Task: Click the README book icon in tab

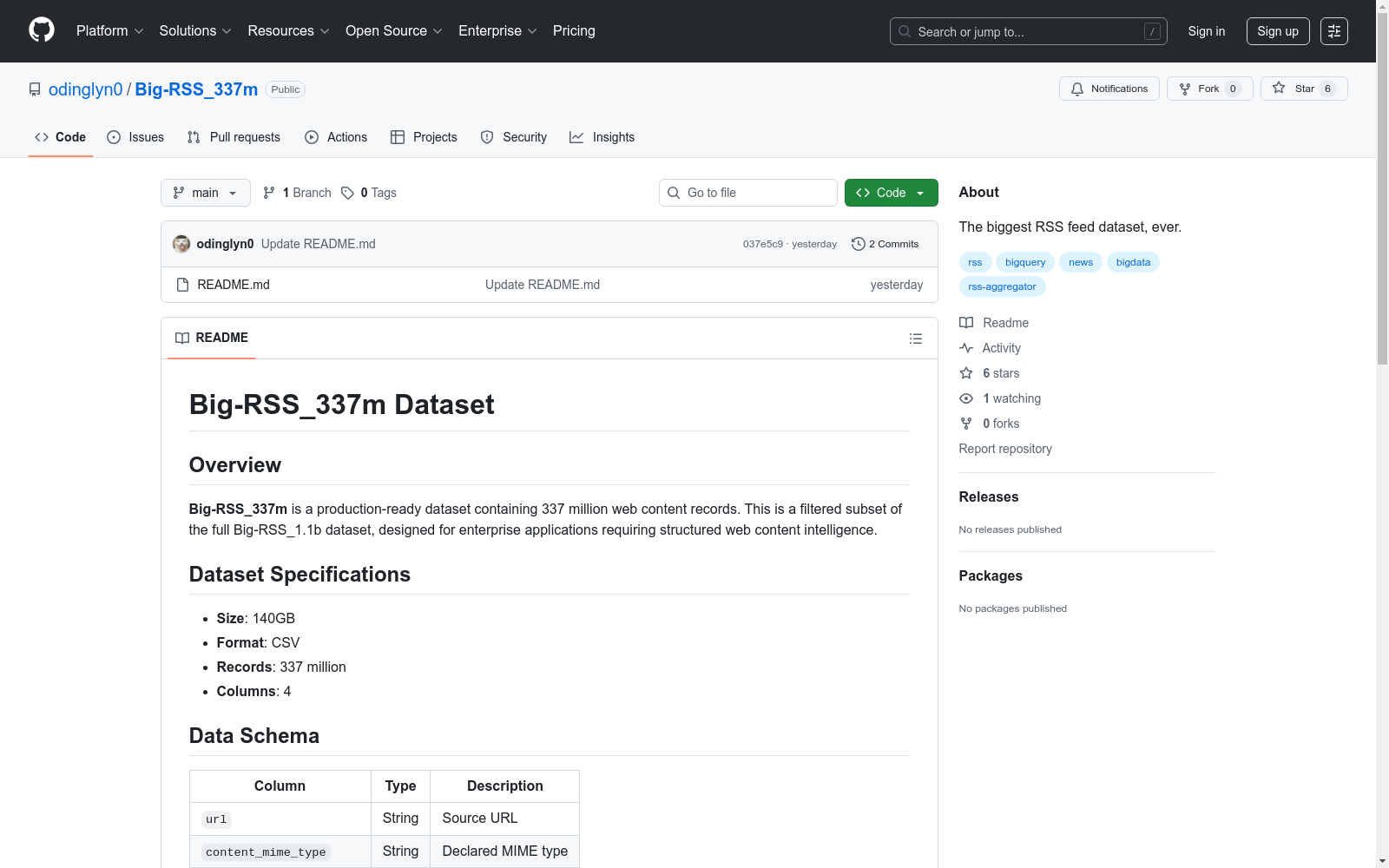Action: click(182, 338)
